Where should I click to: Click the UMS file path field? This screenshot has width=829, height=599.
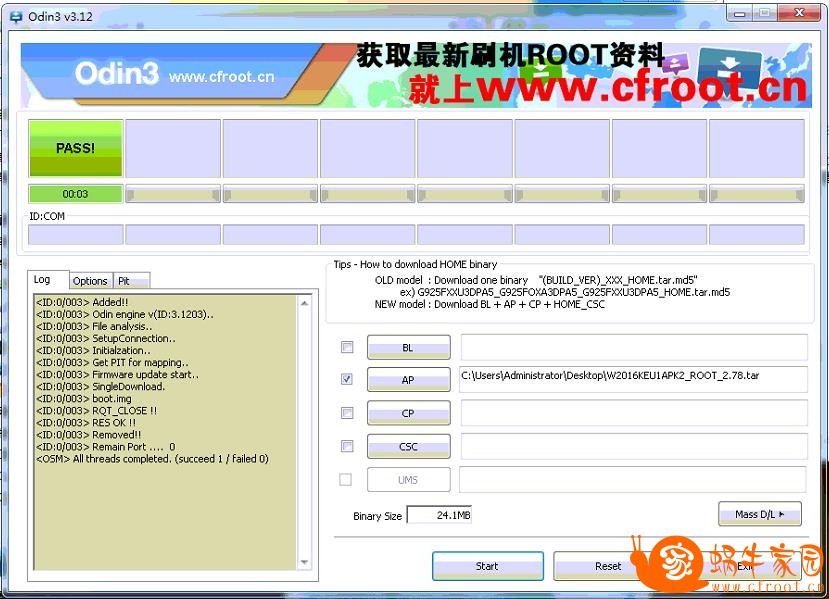coord(633,479)
